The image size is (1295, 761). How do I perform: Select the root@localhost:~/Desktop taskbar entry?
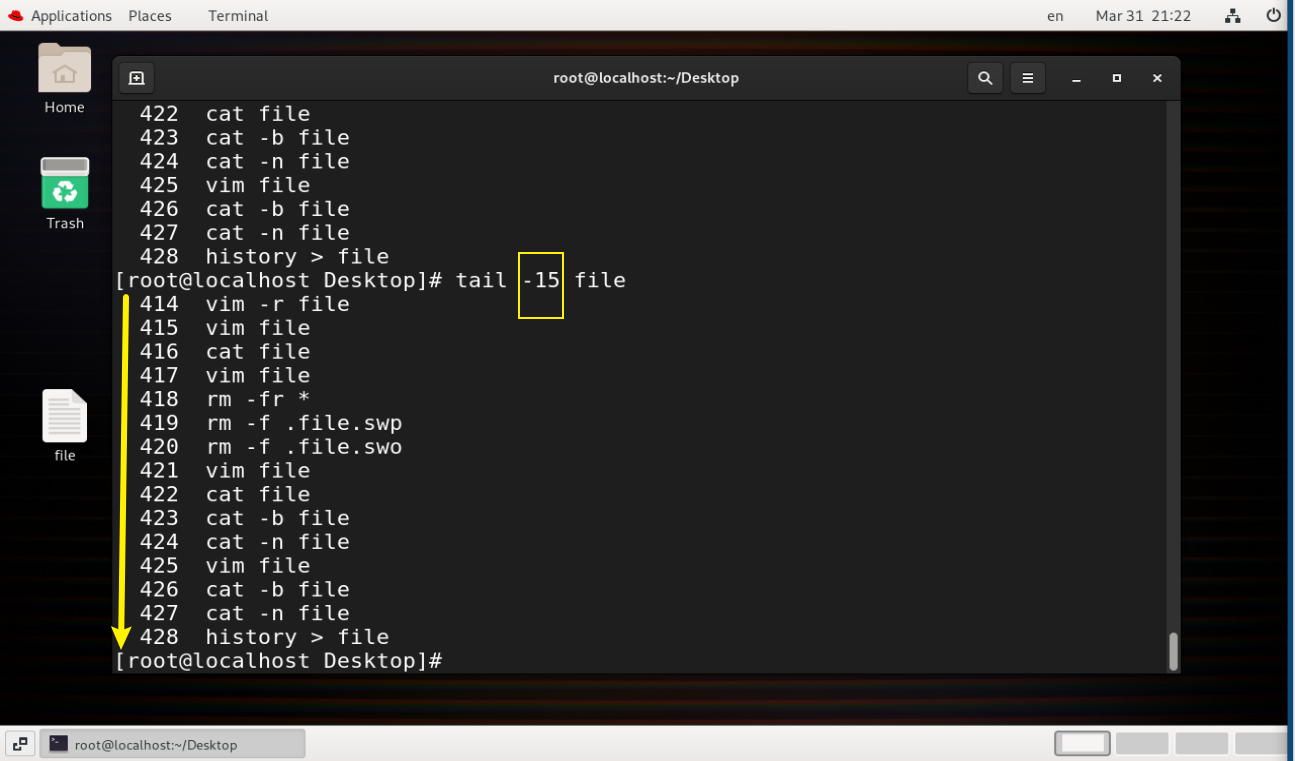(172, 744)
